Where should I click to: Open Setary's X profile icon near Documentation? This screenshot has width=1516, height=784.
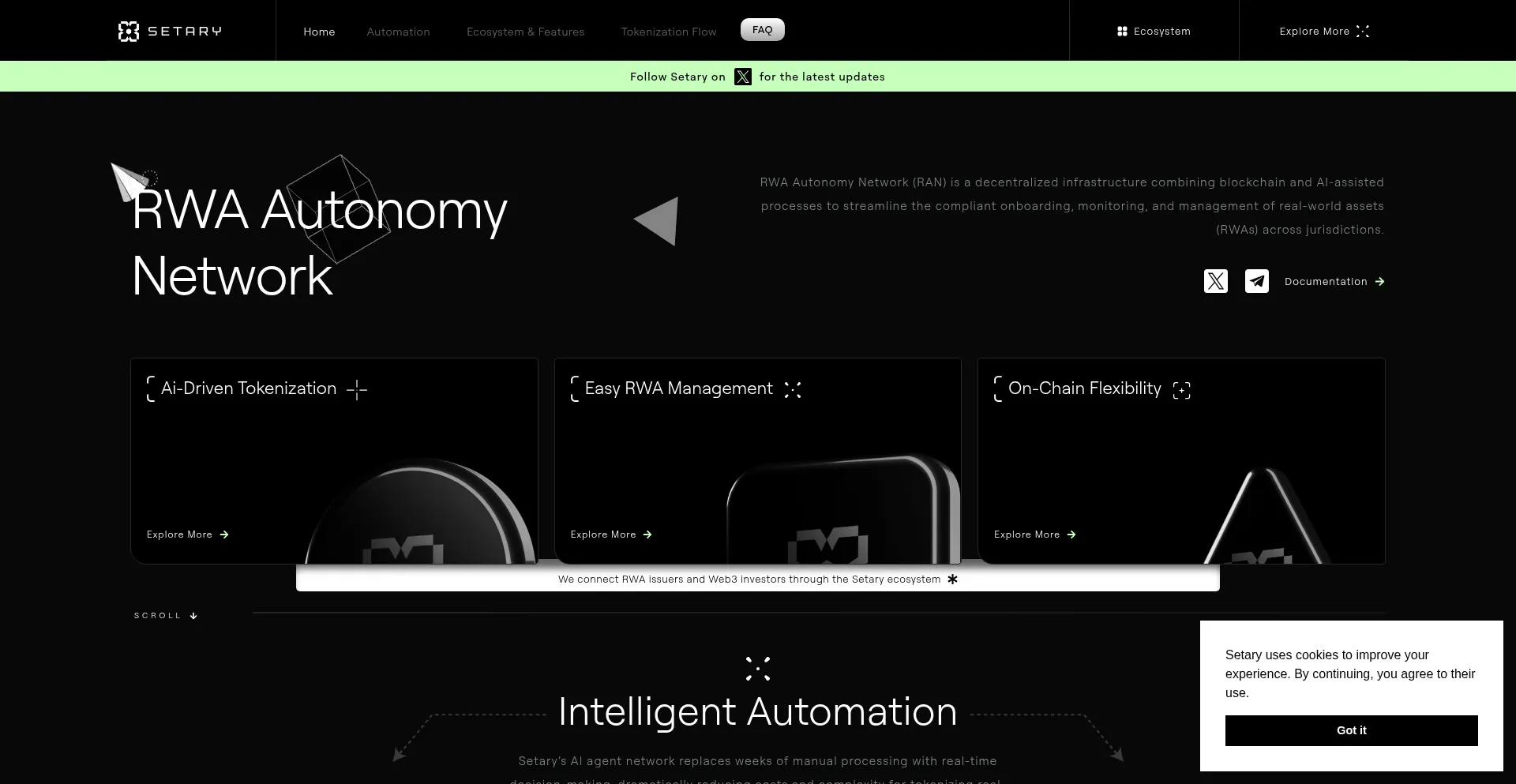tap(1215, 281)
